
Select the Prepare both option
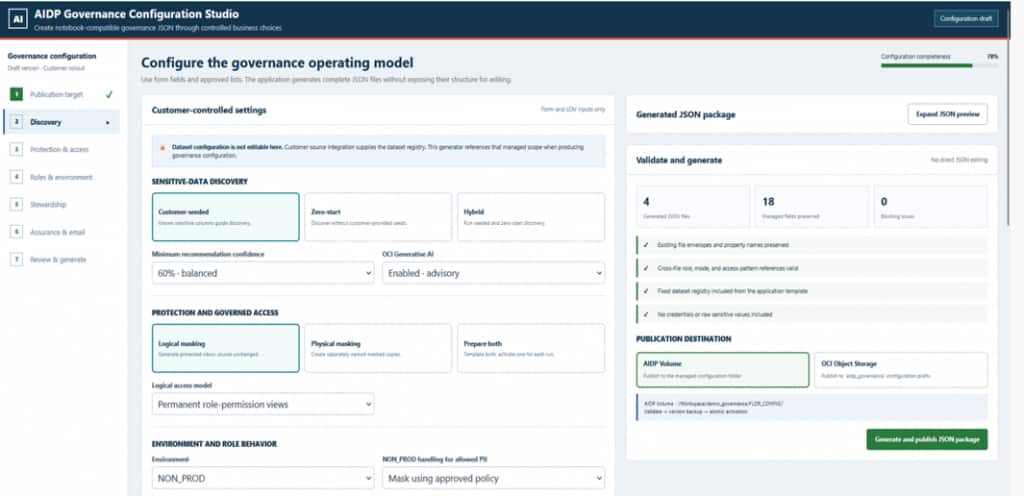click(x=530, y=348)
